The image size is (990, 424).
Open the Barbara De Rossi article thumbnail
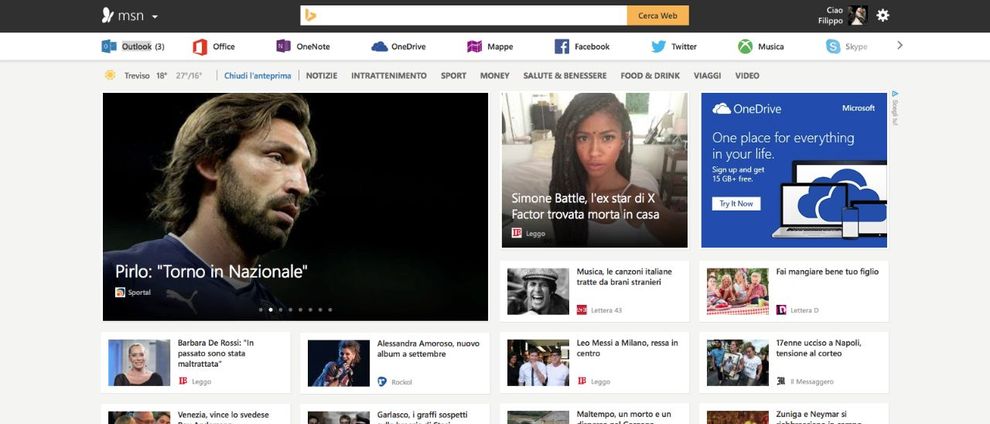[x=139, y=363]
